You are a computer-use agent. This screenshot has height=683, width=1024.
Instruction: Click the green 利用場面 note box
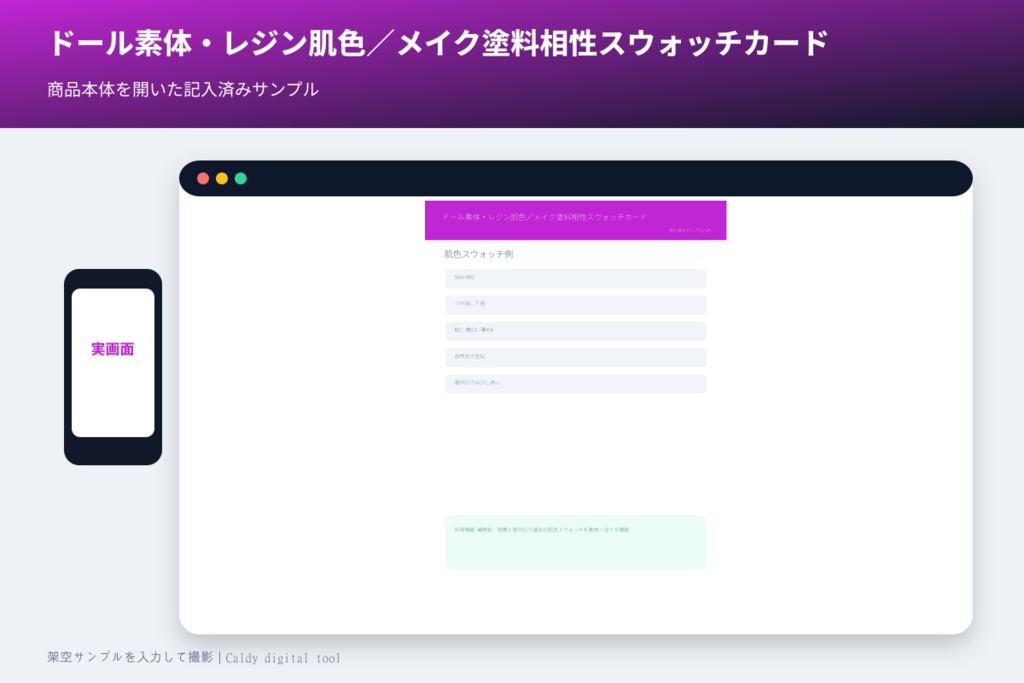click(575, 542)
